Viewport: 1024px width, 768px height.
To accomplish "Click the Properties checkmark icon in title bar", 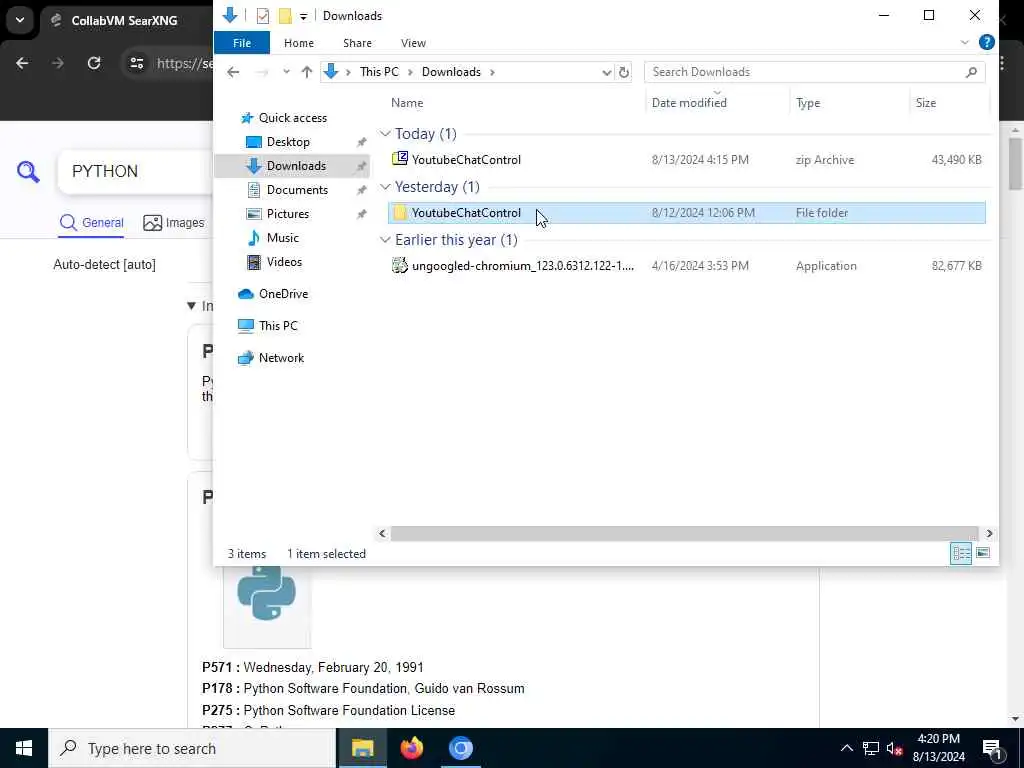I will (263, 16).
